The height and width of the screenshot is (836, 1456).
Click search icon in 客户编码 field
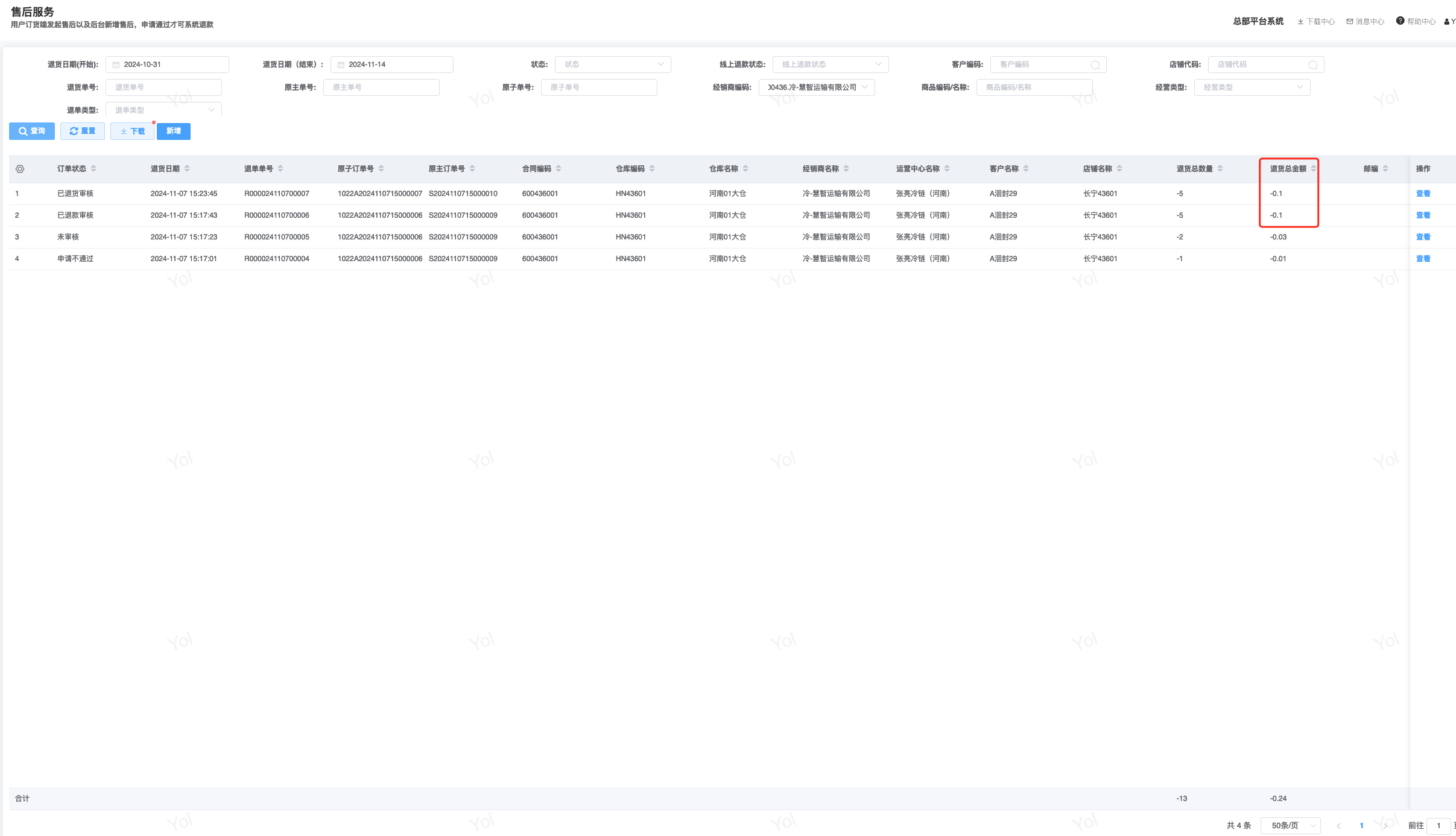[1095, 65]
